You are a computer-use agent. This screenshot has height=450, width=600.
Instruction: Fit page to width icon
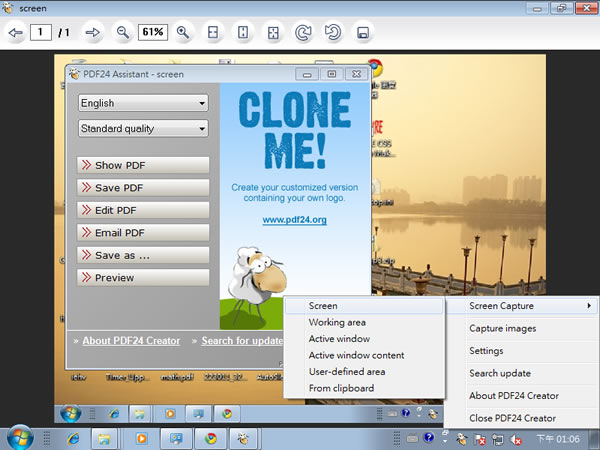pyautogui.click(x=213, y=33)
